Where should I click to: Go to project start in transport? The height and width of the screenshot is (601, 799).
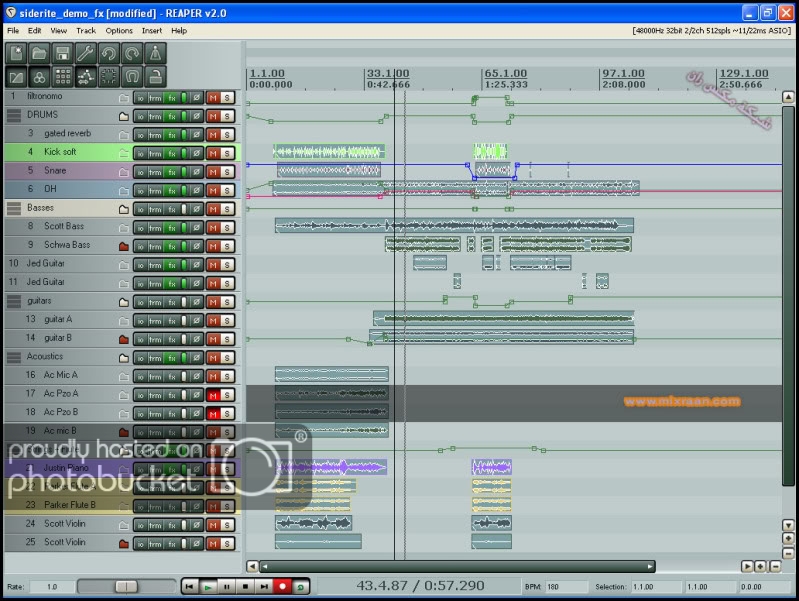[x=189, y=587]
